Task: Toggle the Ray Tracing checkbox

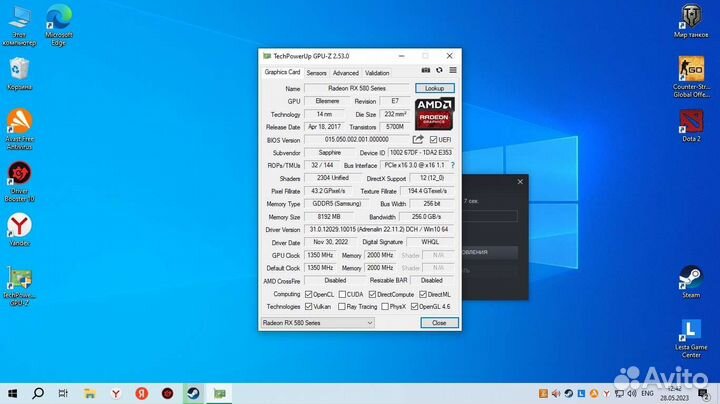Action: pyautogui.click(x=342, y=307)
